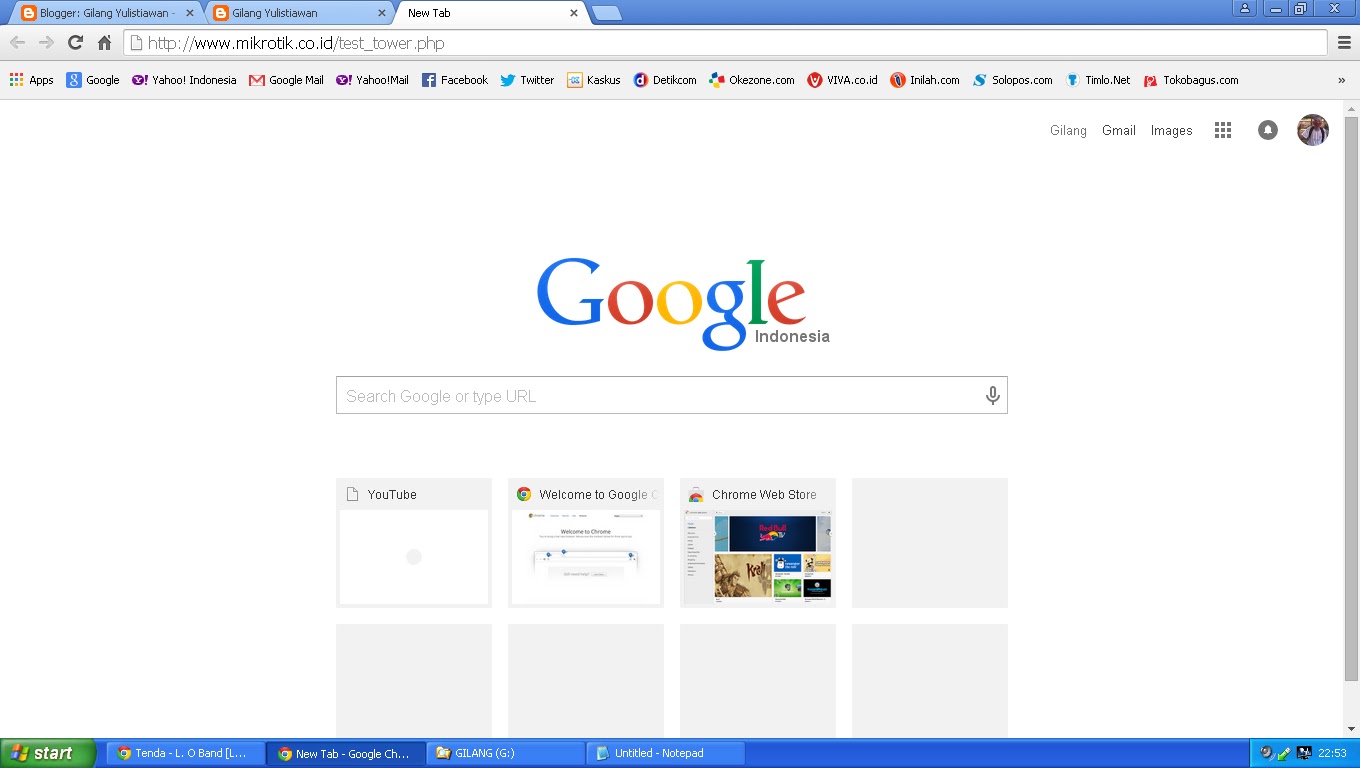Open Kaskus bookmark
Screen dimensions: 1360x768
594,80
